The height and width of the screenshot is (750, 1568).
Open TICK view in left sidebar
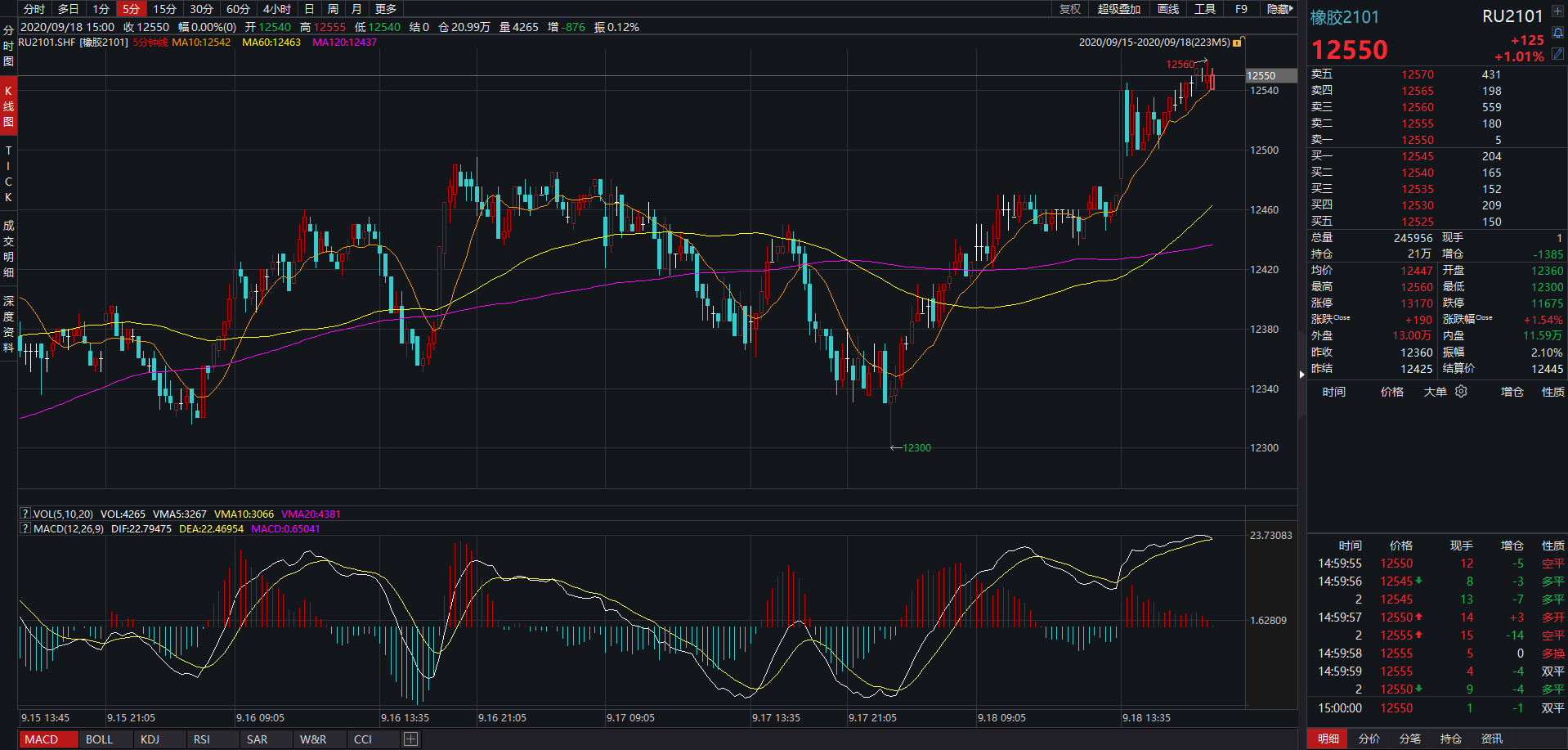[8, 174]
